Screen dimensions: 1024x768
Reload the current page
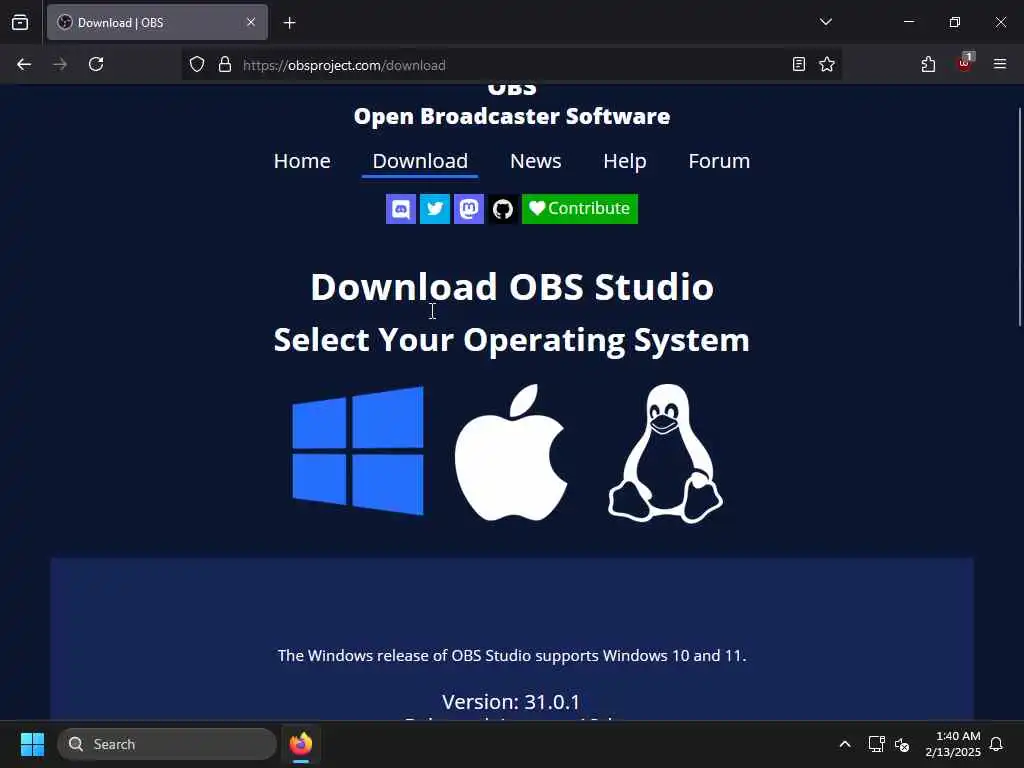coord(96,65)
